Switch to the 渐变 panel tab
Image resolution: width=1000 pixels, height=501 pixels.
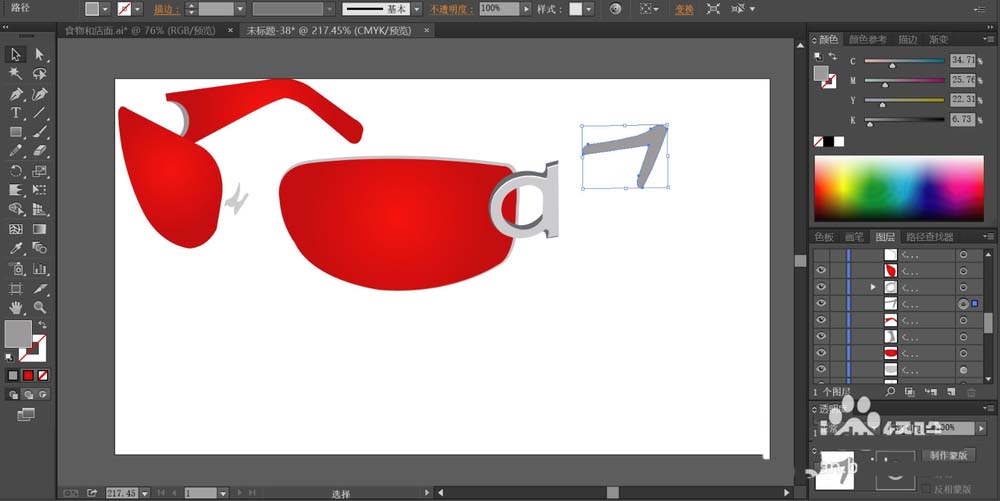939,40
